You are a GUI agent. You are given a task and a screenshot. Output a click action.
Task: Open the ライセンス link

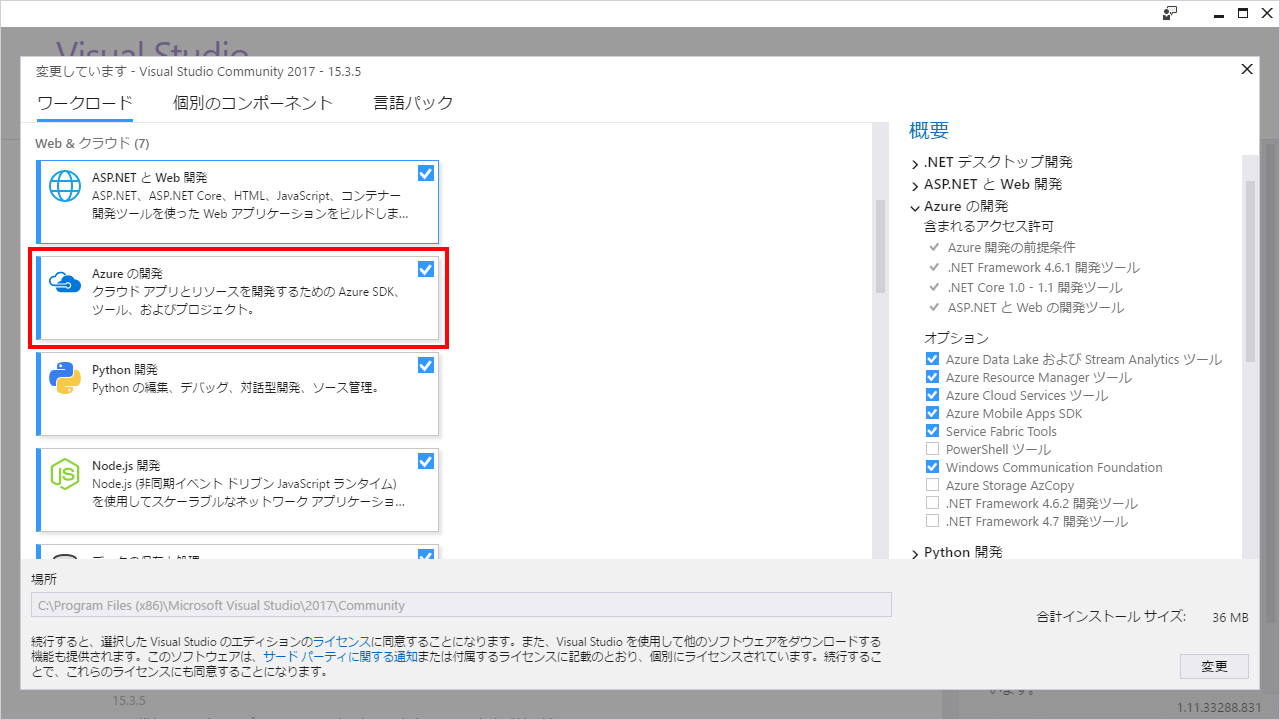342,641
